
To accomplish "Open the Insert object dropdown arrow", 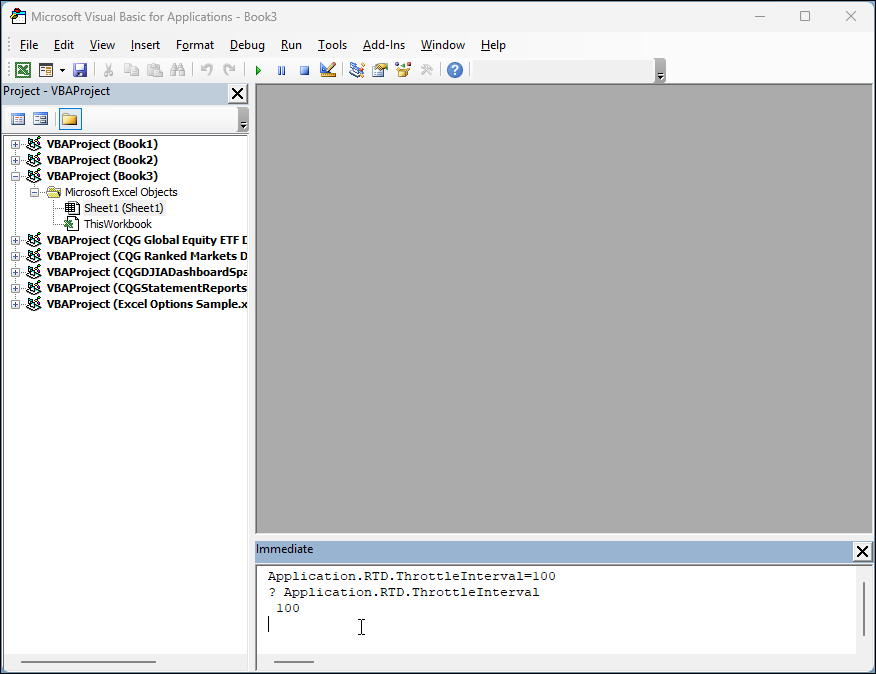I will point(62,70).
